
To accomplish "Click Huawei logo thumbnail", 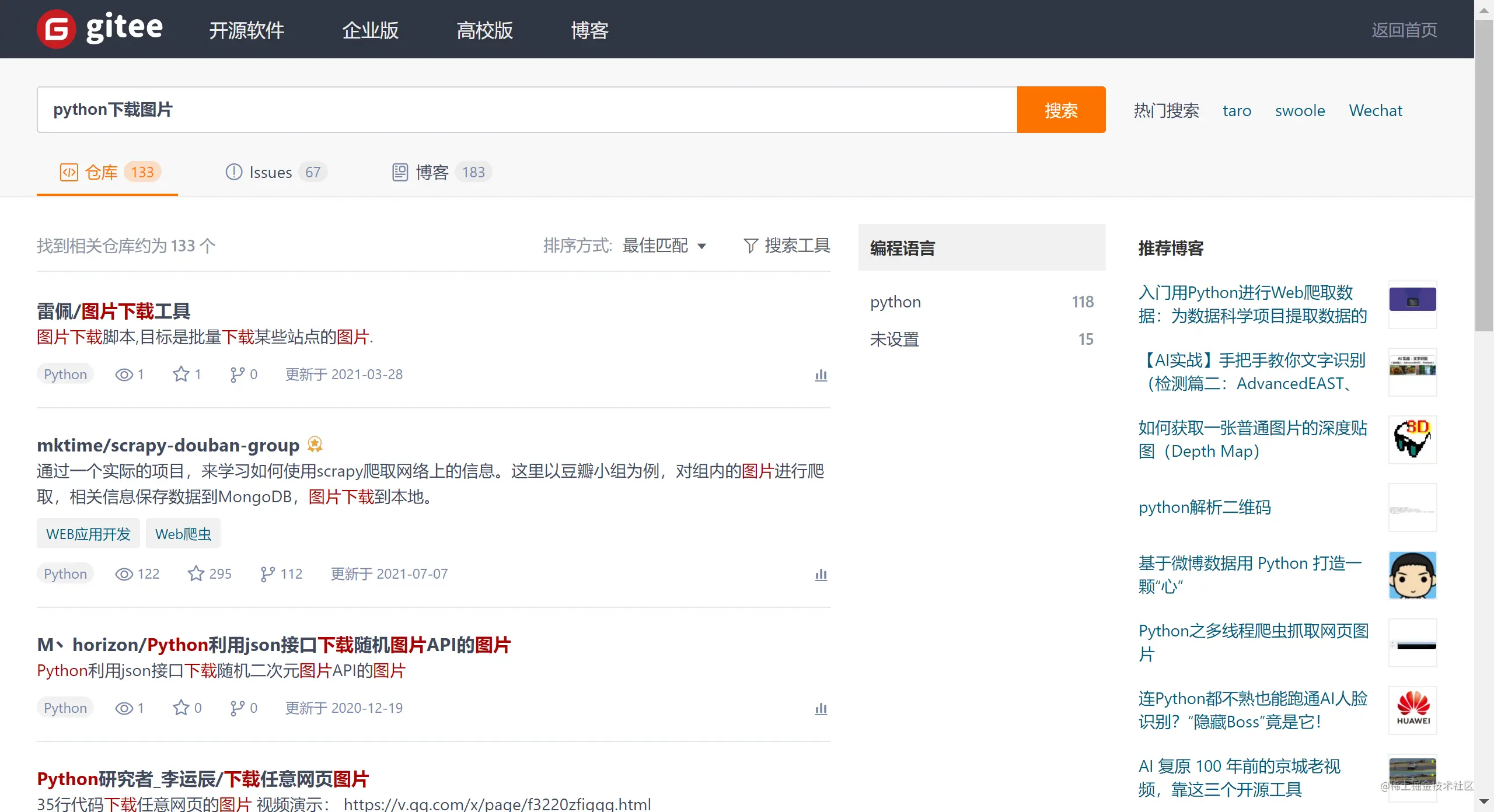I will (1413, 710).
